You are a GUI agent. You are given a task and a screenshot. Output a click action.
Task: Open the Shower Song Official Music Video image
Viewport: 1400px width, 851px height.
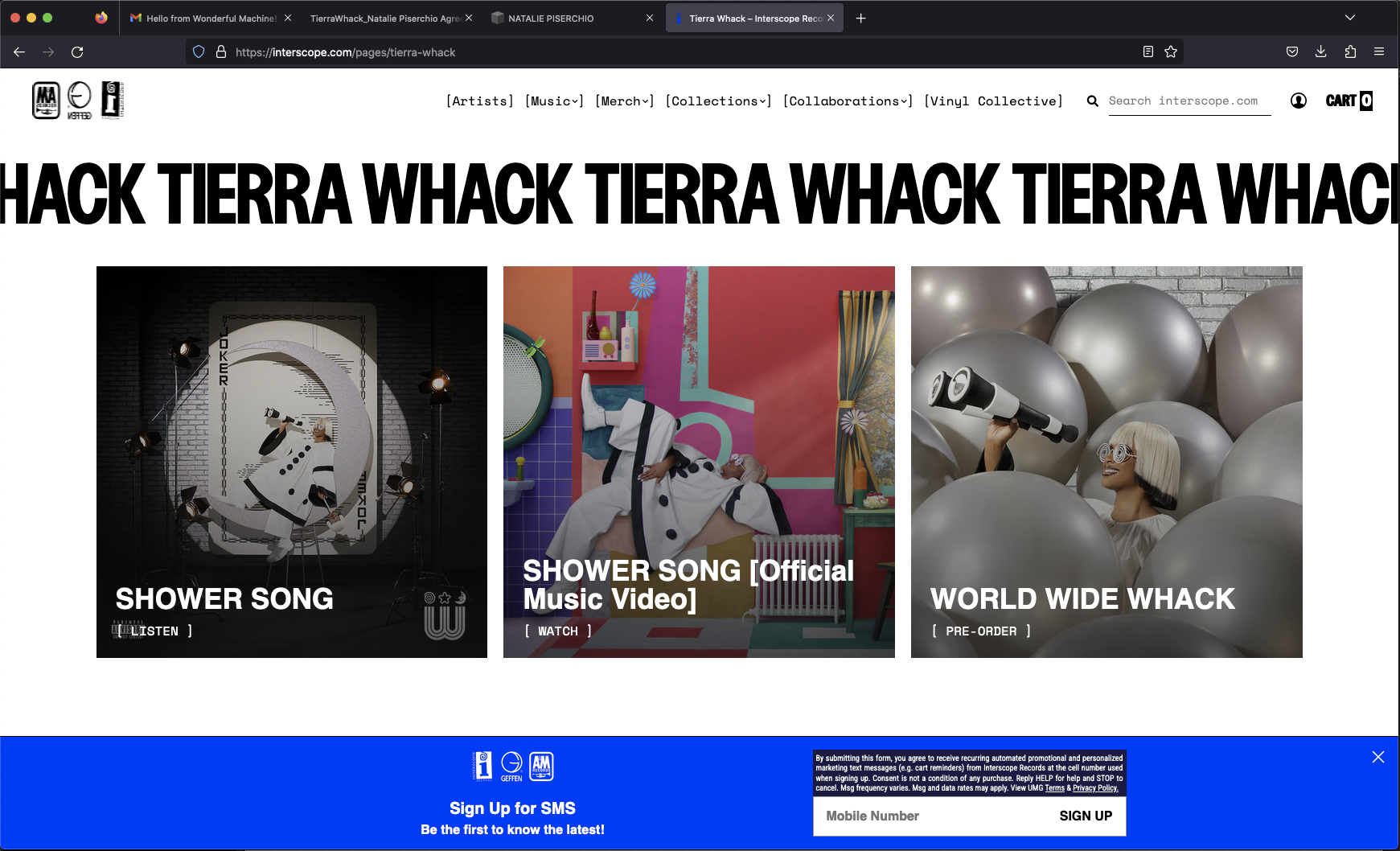pyautogui.click(x=699, y=462)
